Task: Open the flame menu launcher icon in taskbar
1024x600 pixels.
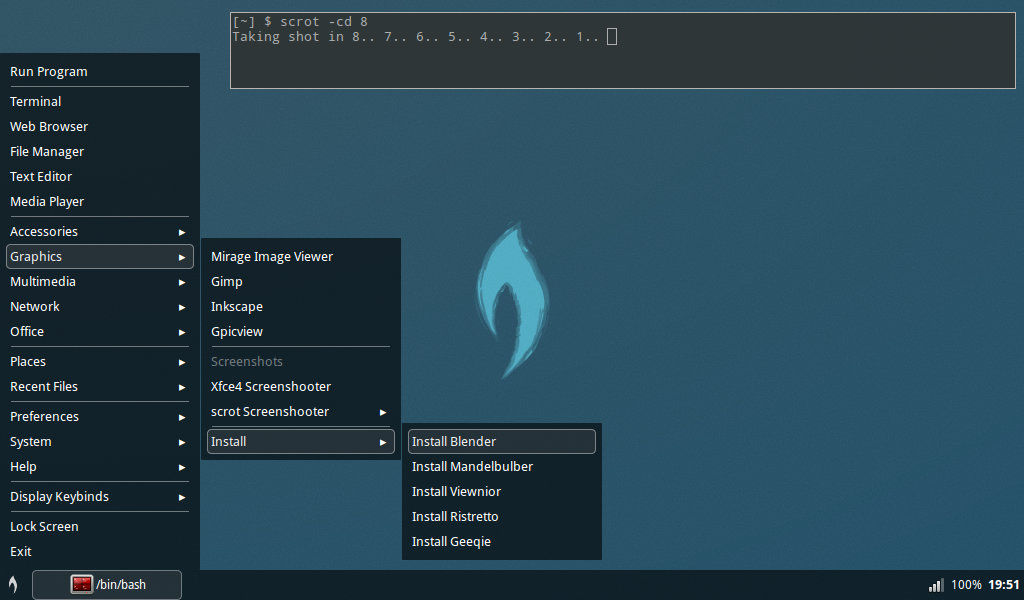Action: coord(12,584)
